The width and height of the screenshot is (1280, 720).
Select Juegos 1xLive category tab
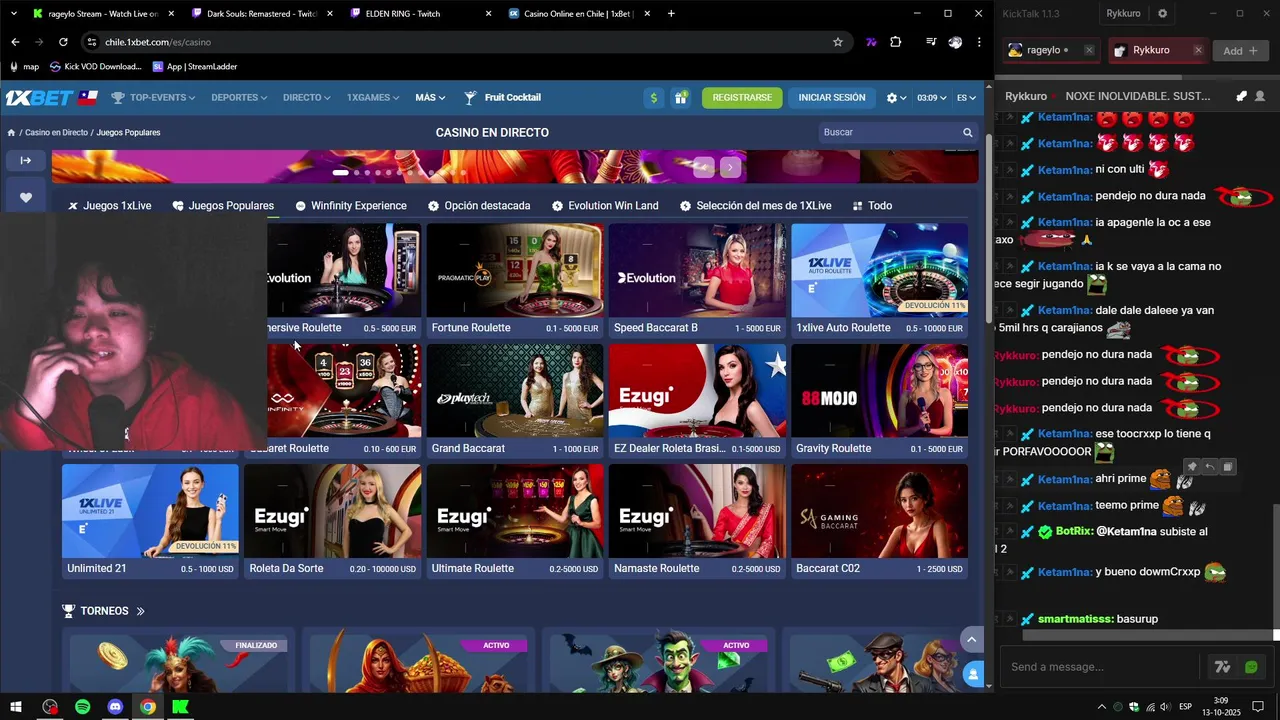coord(110,206)
